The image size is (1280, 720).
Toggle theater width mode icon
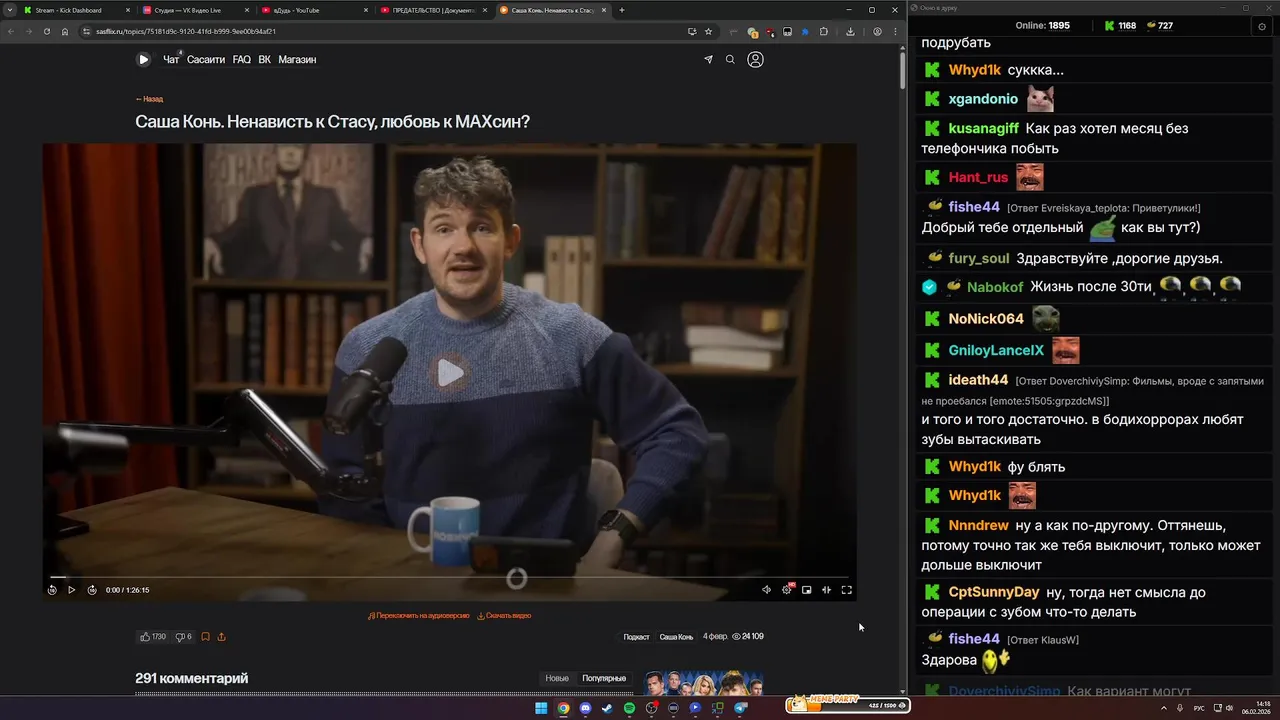click(x=826, y=590)
